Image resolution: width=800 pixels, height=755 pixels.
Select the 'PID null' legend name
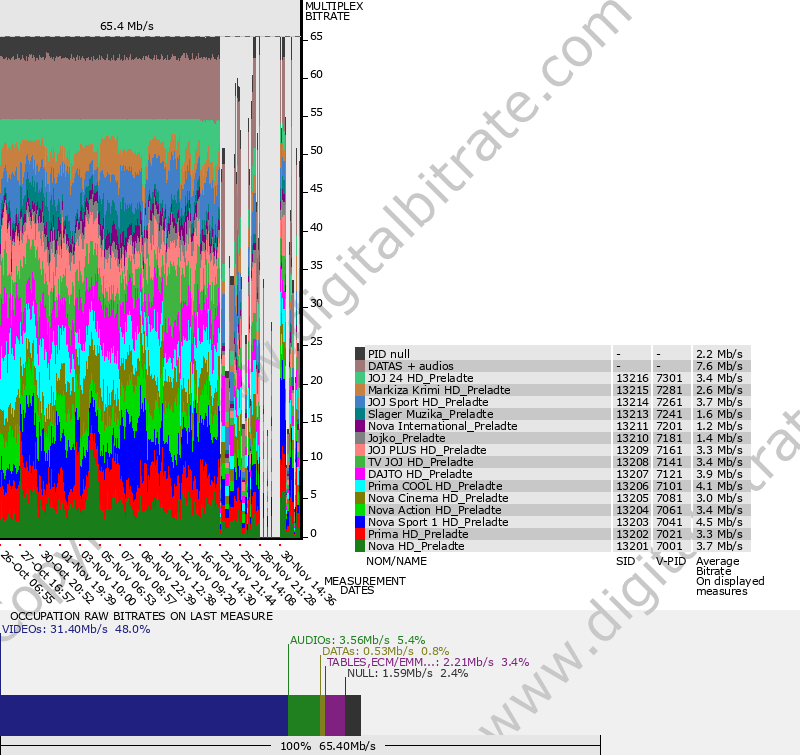click(389, 354)
